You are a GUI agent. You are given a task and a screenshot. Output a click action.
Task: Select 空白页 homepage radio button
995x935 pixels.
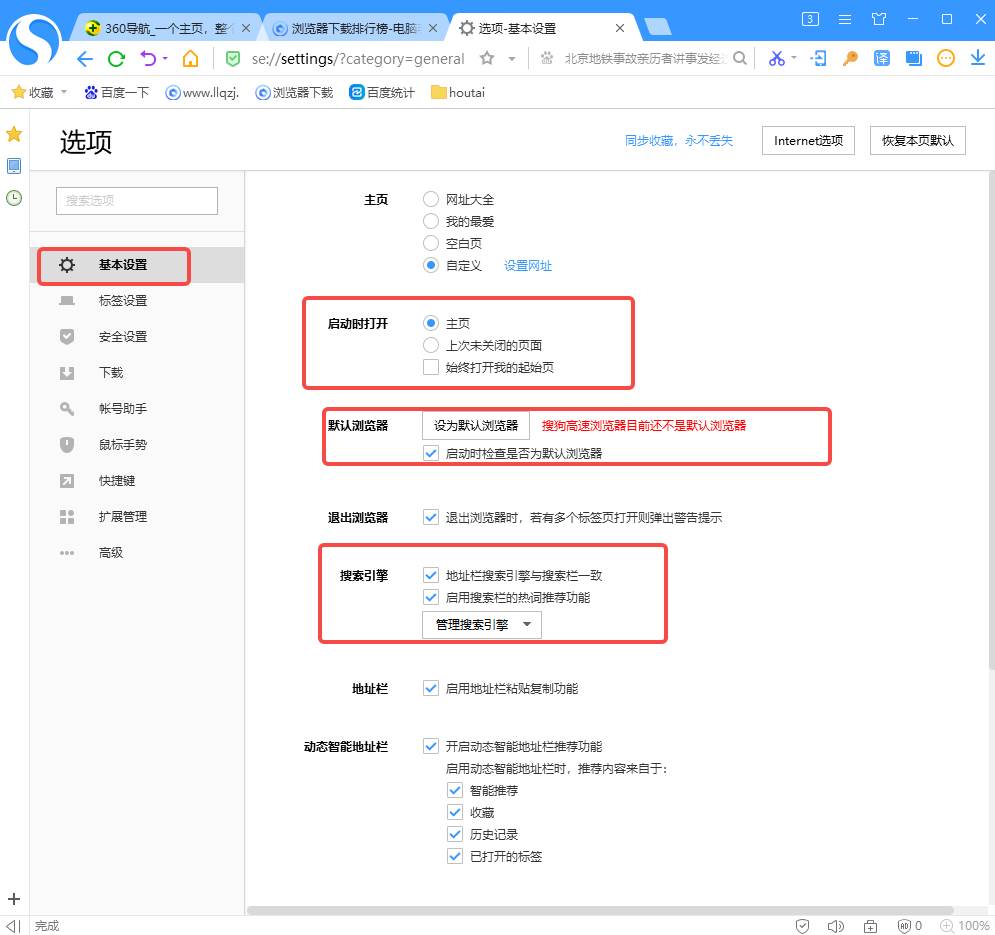[431, 243]
